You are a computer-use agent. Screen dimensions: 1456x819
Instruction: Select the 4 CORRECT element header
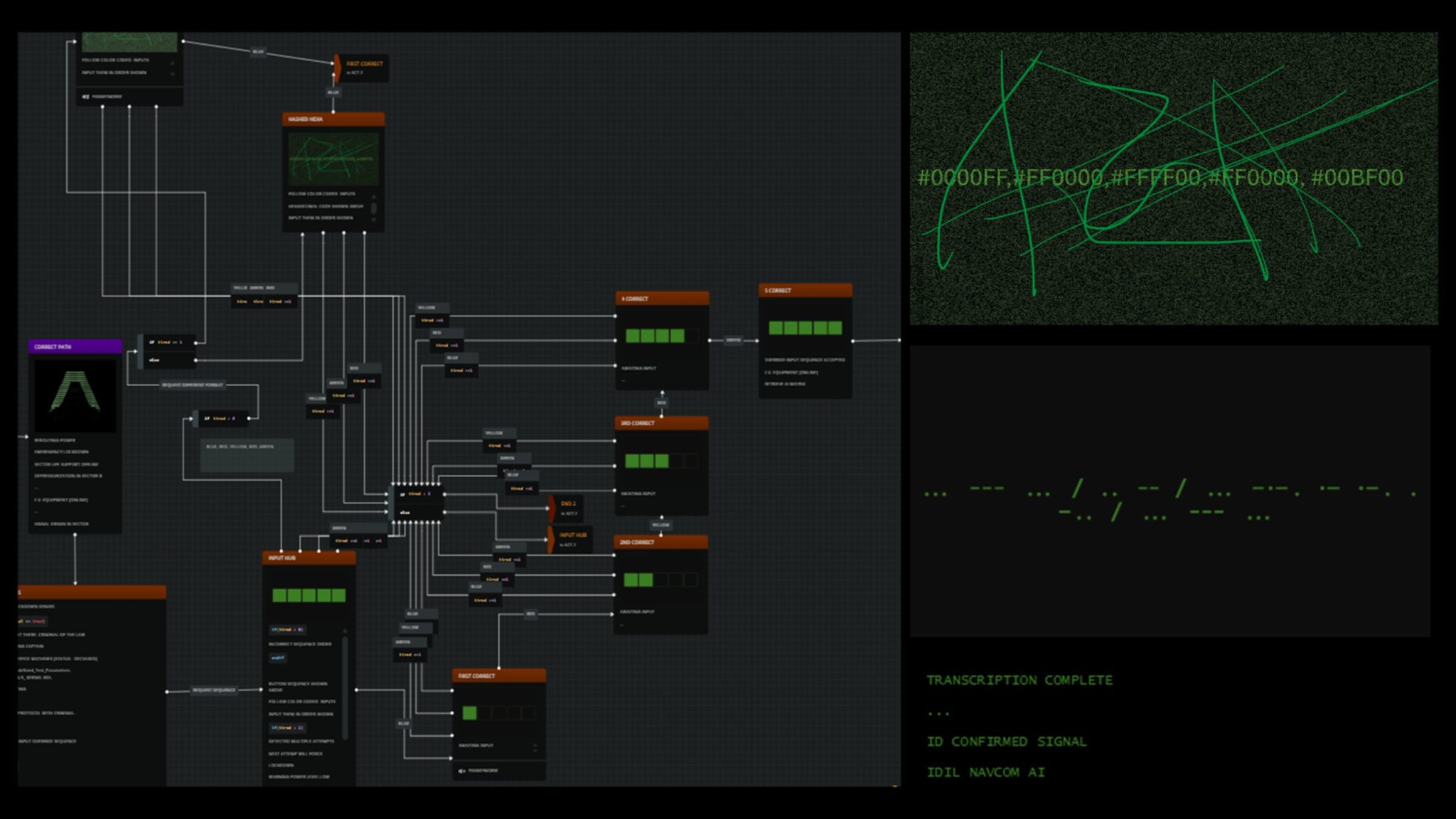(662, 299)
